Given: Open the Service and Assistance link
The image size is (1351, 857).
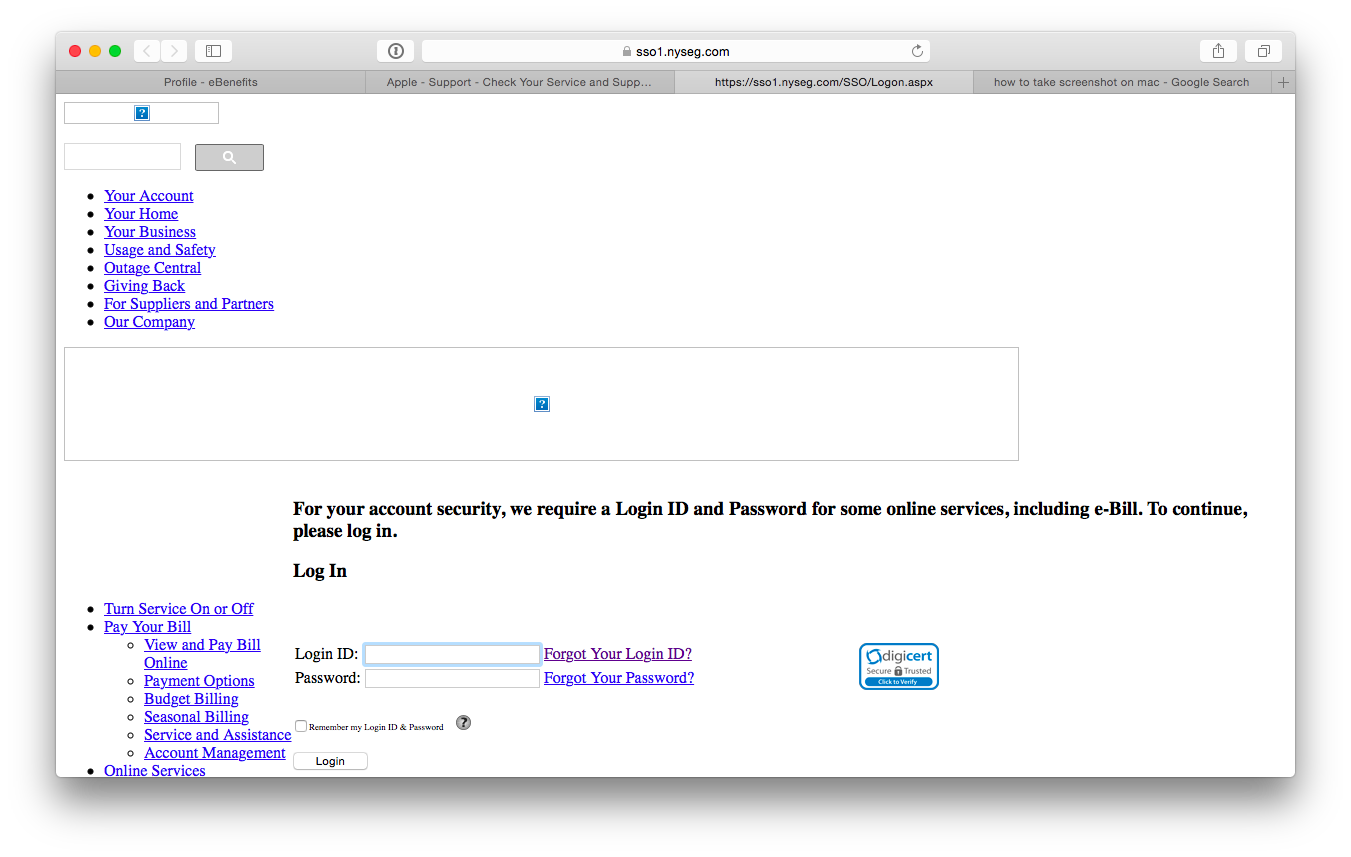Looking at the screenshot, I should 217,735.
